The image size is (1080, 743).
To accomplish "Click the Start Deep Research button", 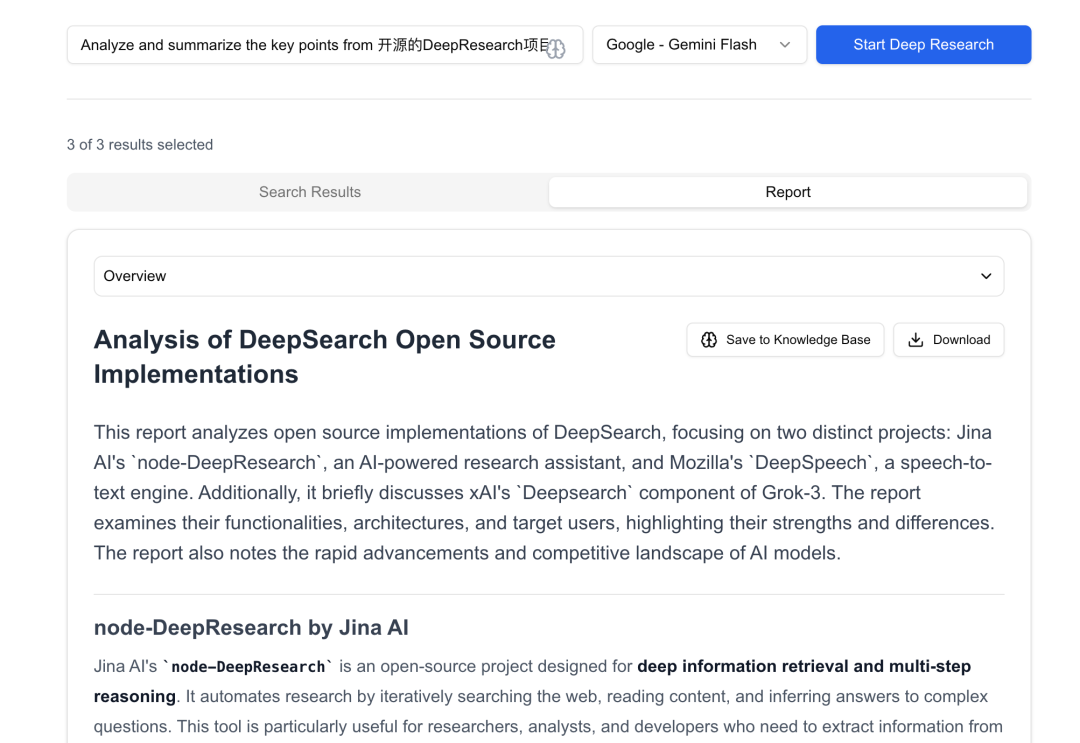I will pyautogui.click(x=922, y=45).
